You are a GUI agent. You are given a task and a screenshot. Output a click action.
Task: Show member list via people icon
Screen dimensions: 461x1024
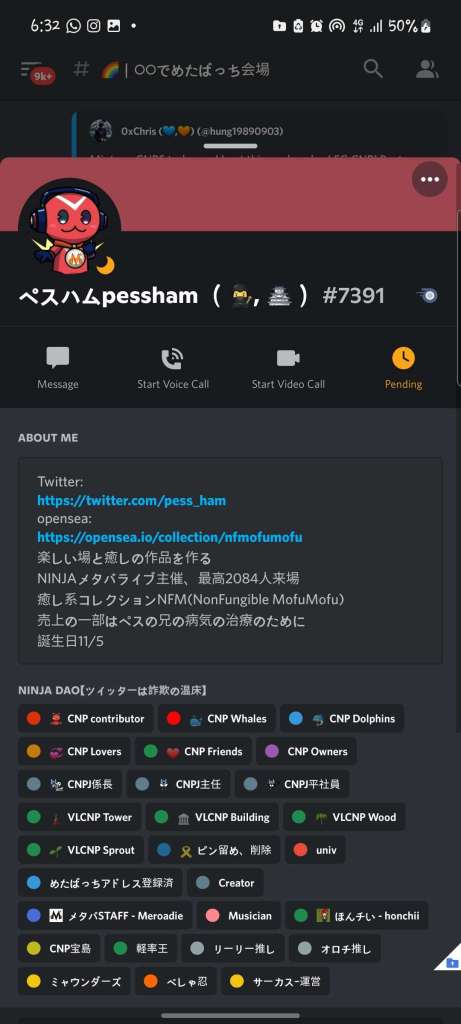tap(427, 69)
